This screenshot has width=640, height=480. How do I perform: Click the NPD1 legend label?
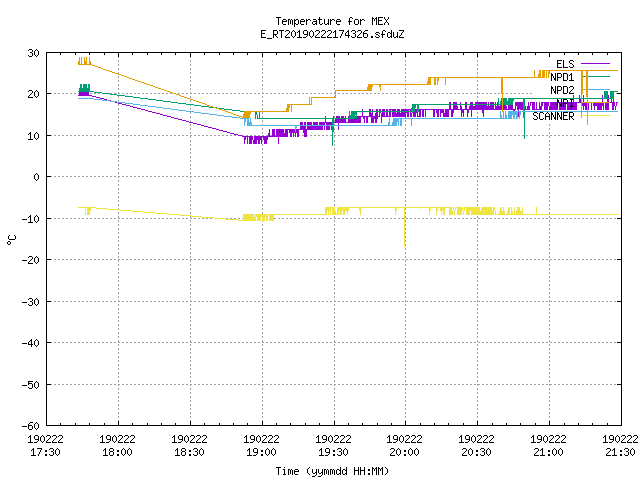tap(562, 77)
